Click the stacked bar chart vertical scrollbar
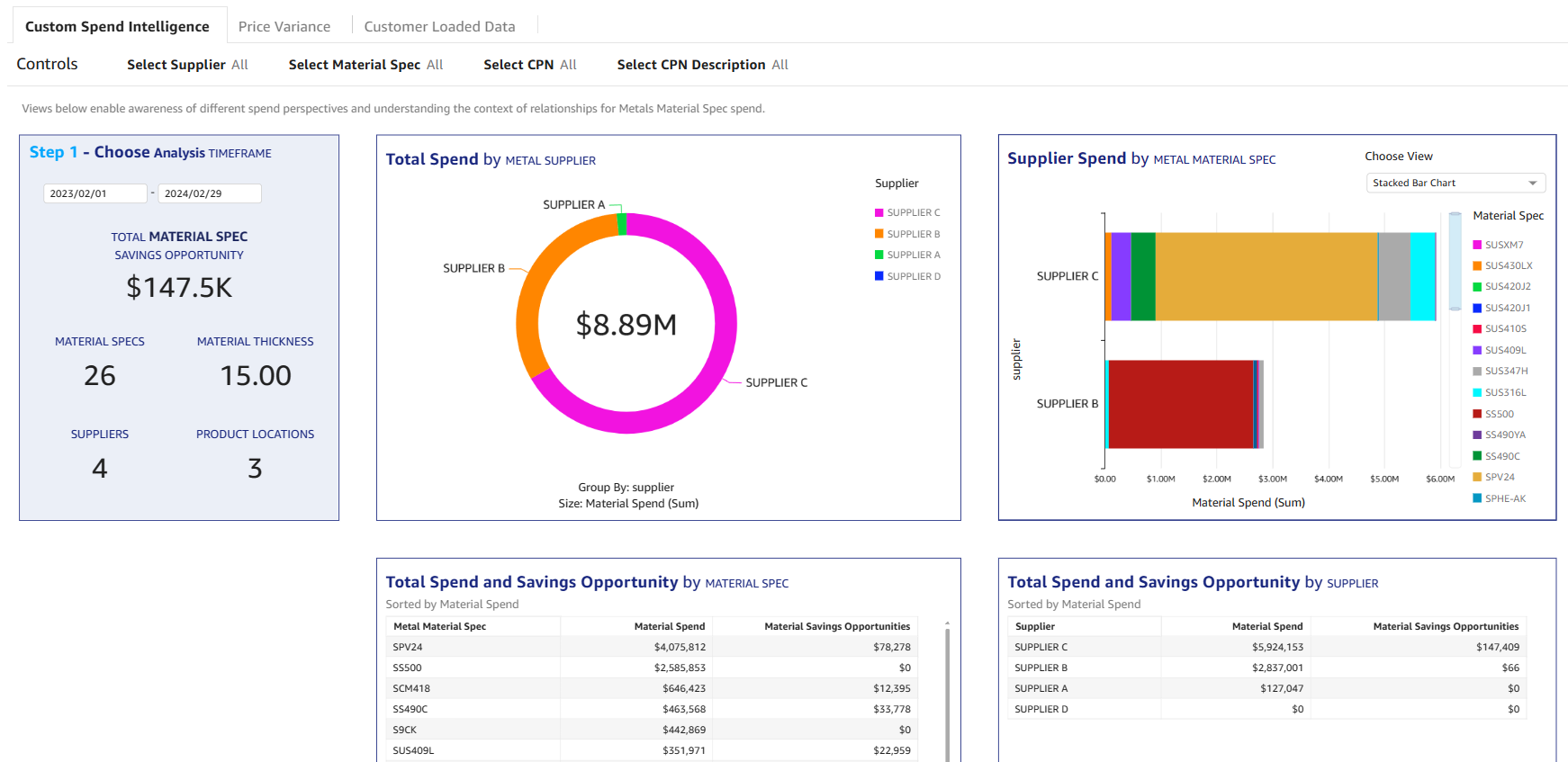The height and width of the screenshot is (762, 1568). (1455, 261)
